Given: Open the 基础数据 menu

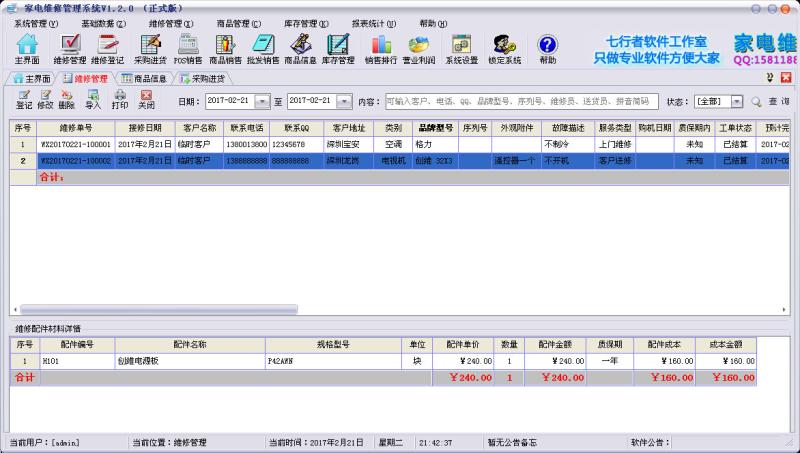Looking at the screenshot, I should point(104,23).
